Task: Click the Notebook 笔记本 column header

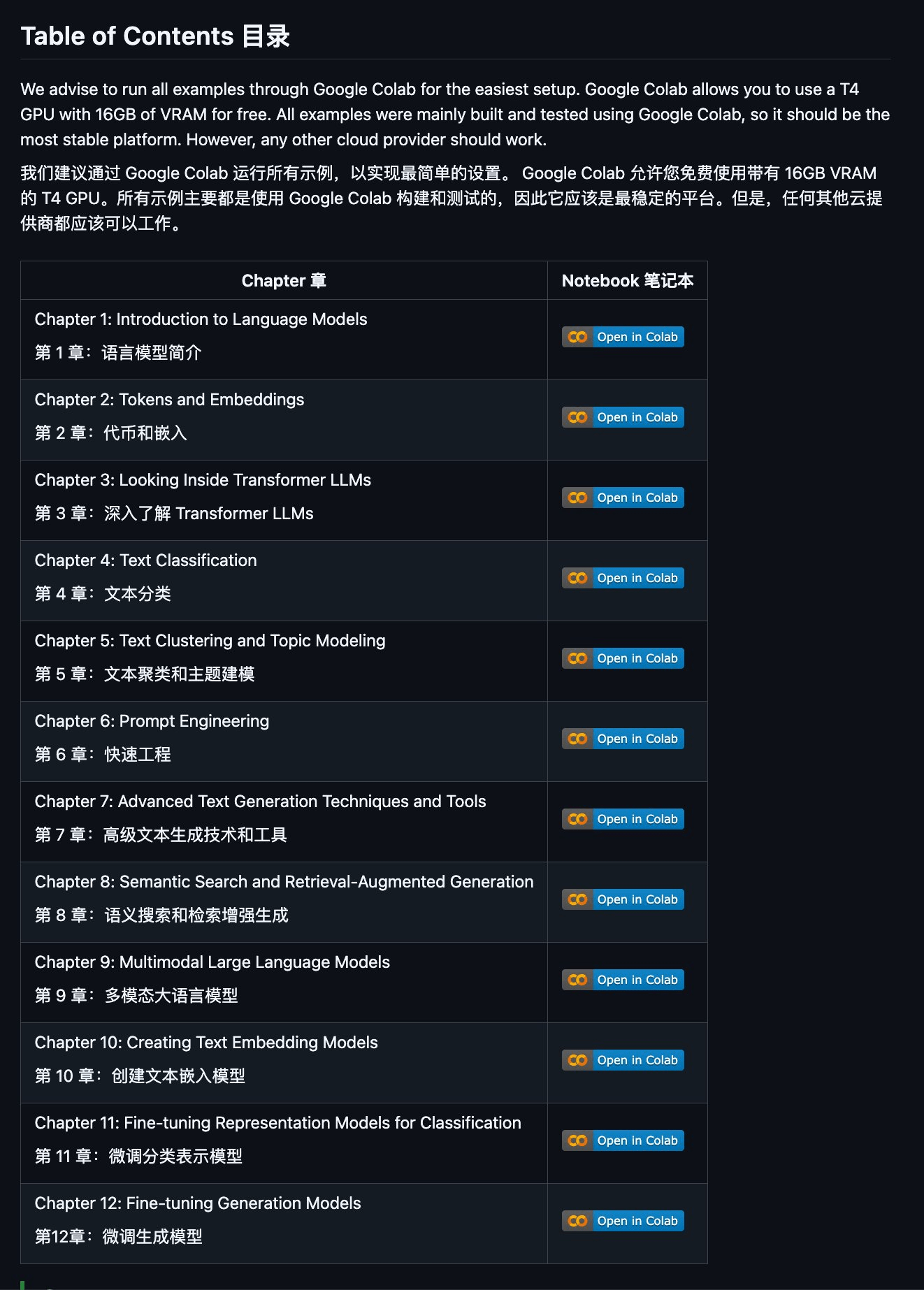Action: [x=628, y=281]
